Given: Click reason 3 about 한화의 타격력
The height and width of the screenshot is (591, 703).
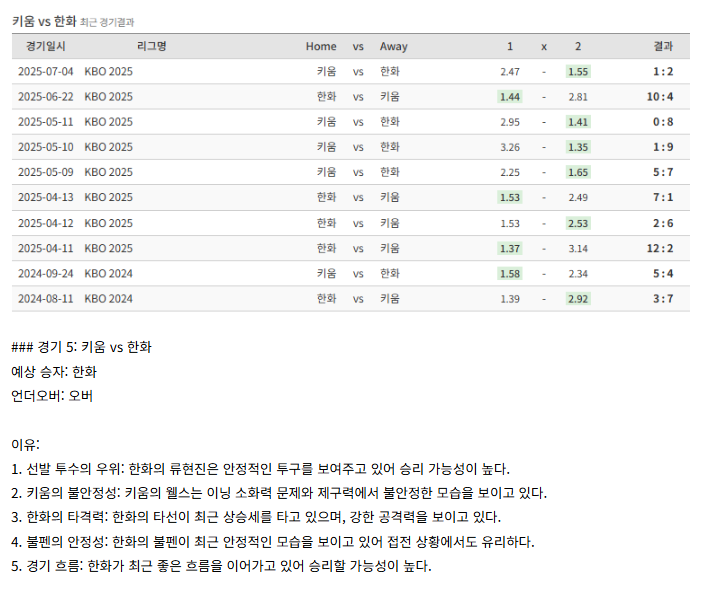Looking at the screenshot, I should [256, 517].
